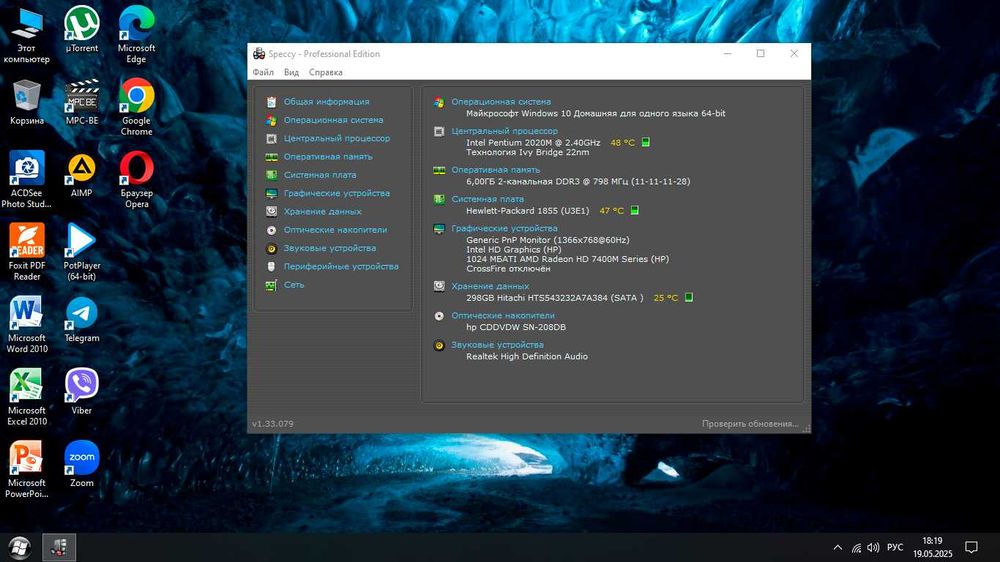Select Звуковые устройства in the sidebar
Screen dimensions: 1000x562
point(330,248)
